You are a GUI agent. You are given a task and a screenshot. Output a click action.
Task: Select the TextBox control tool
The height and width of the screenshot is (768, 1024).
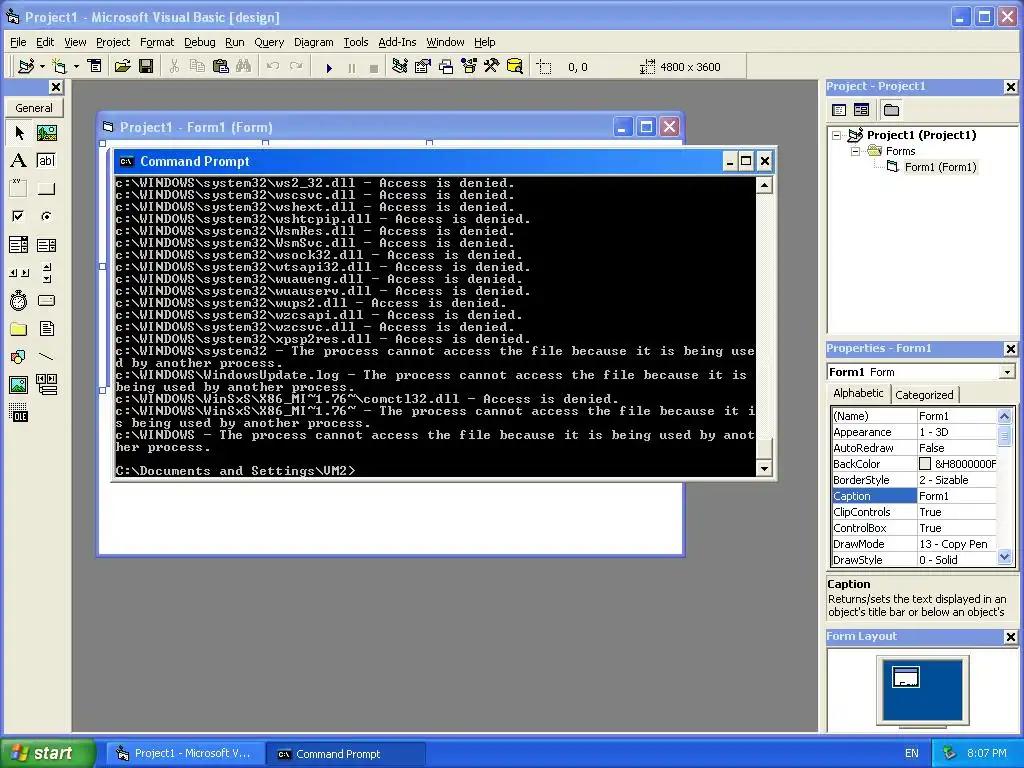pos(46,161)
